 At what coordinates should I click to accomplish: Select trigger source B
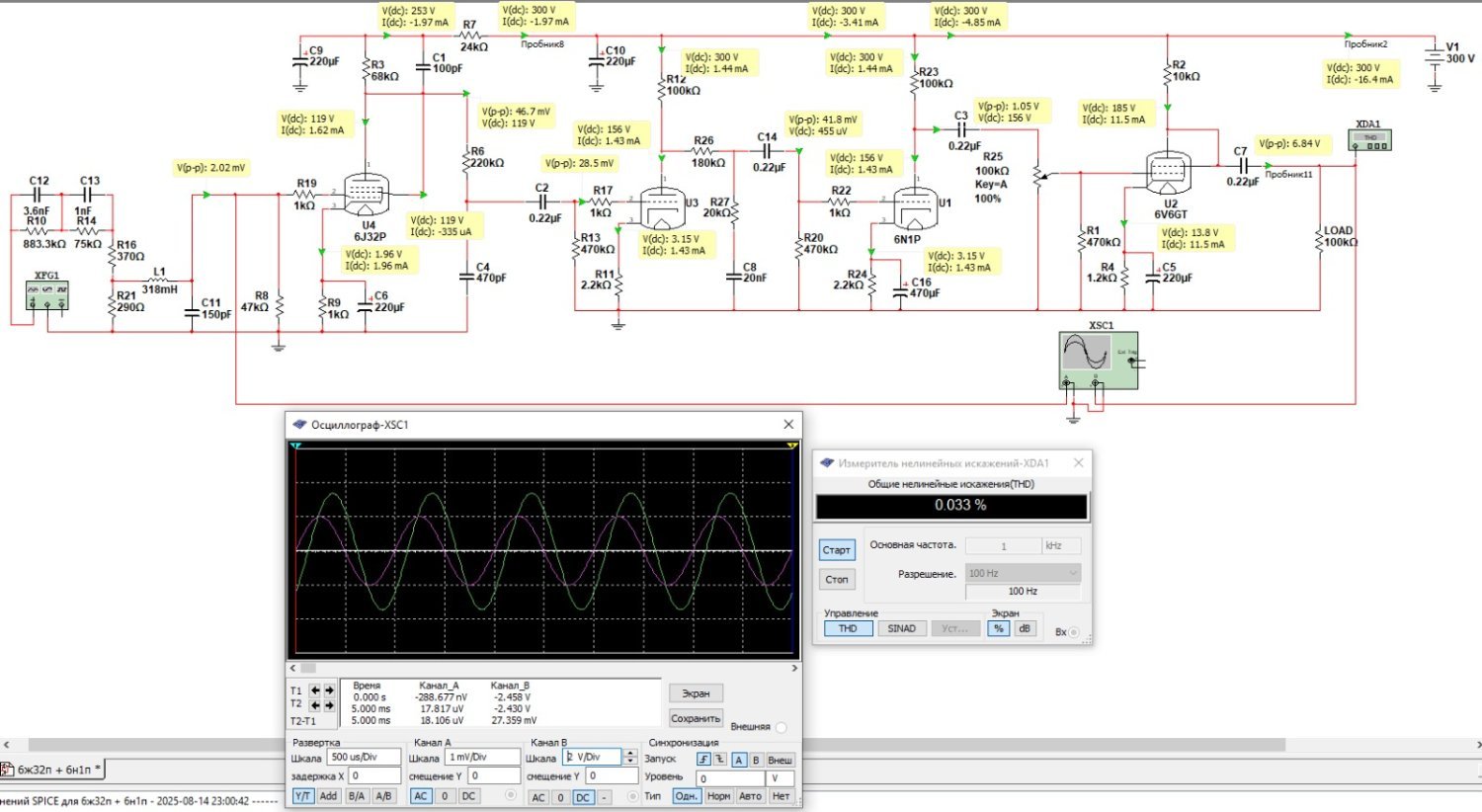pos(756,760)
